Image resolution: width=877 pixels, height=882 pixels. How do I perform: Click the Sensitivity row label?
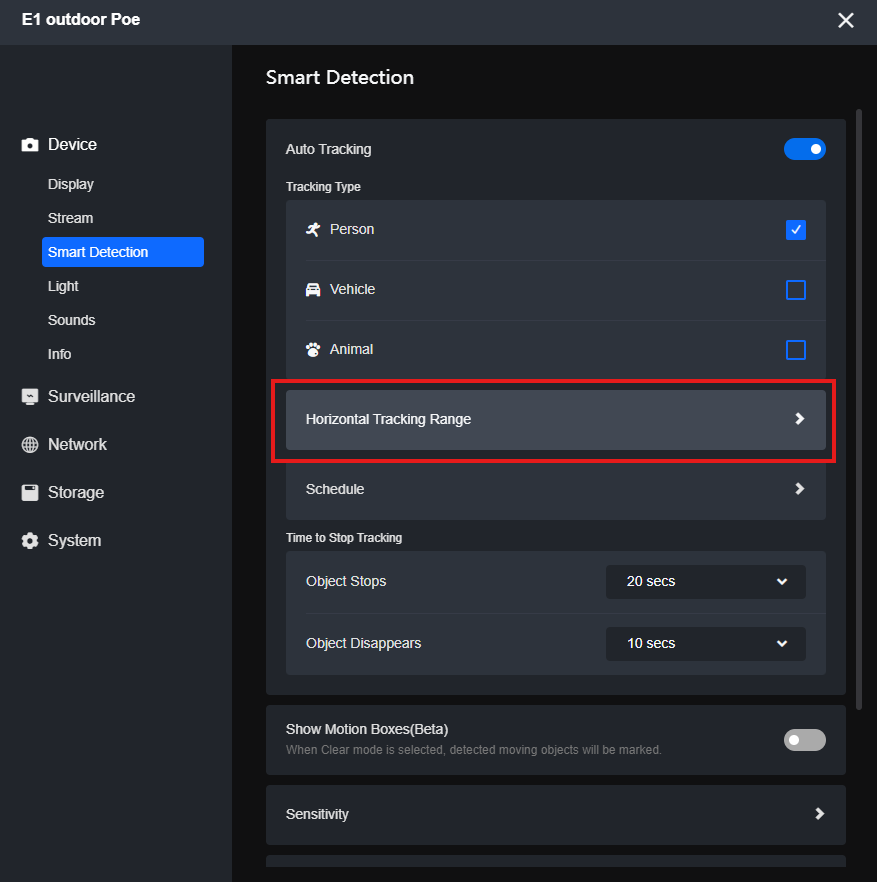[317, 814]
